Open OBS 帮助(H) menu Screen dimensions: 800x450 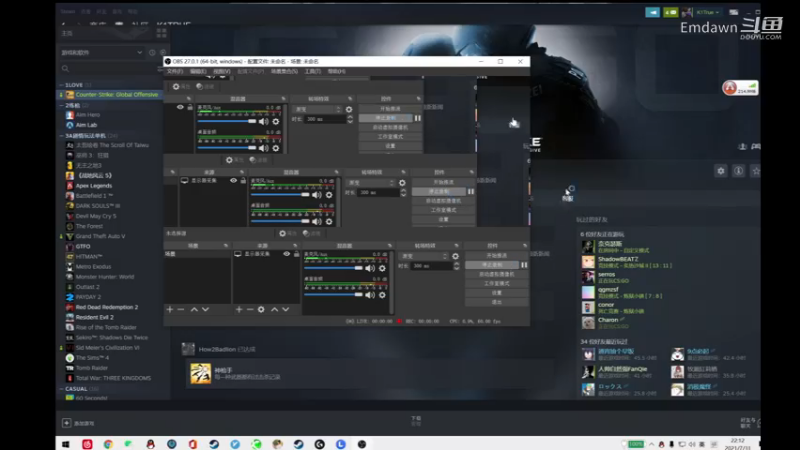coord(336,71)
